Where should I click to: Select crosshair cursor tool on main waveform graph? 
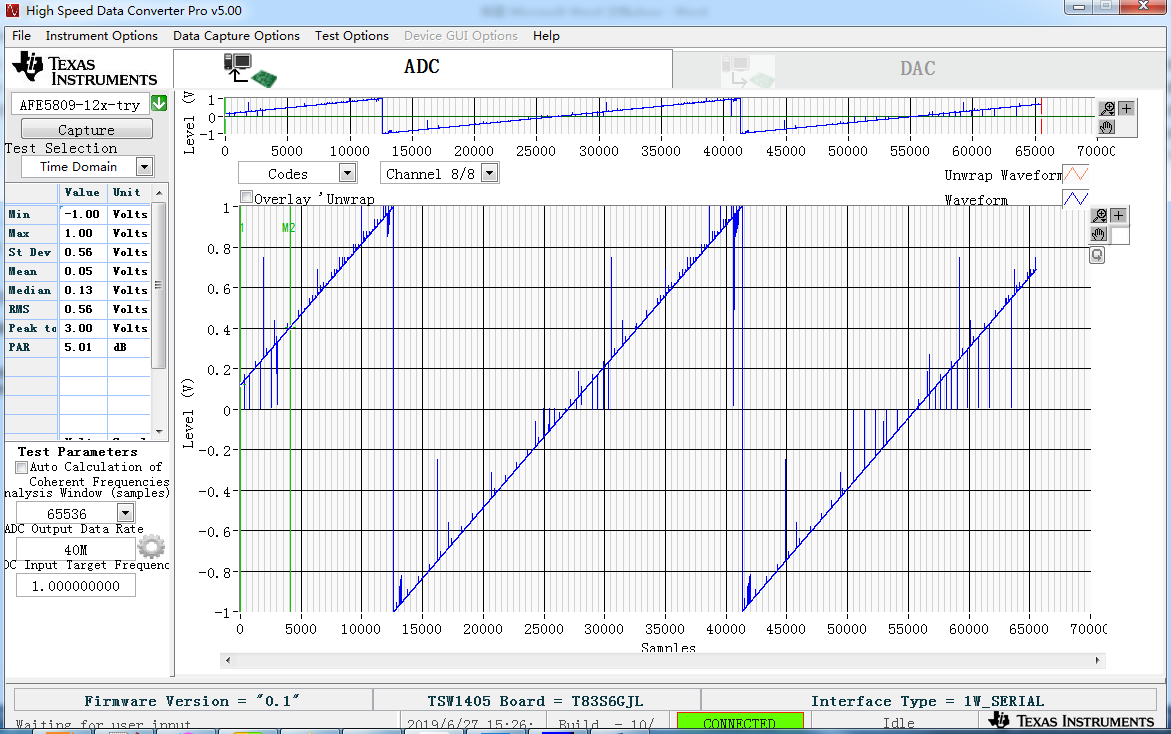1118,216
